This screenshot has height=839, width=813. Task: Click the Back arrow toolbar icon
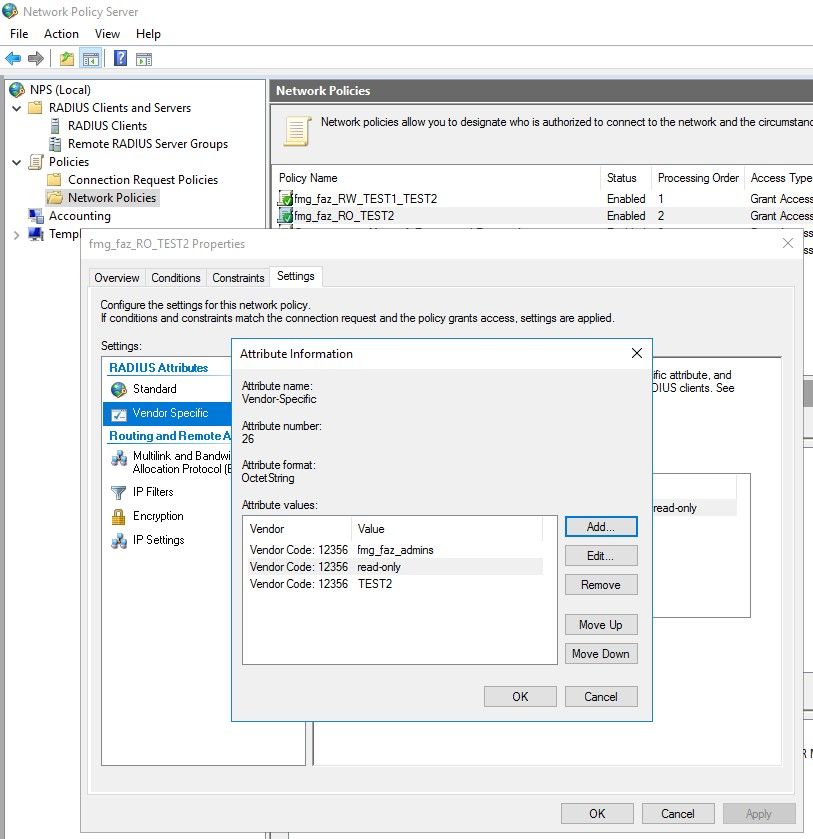coord(13,59)
